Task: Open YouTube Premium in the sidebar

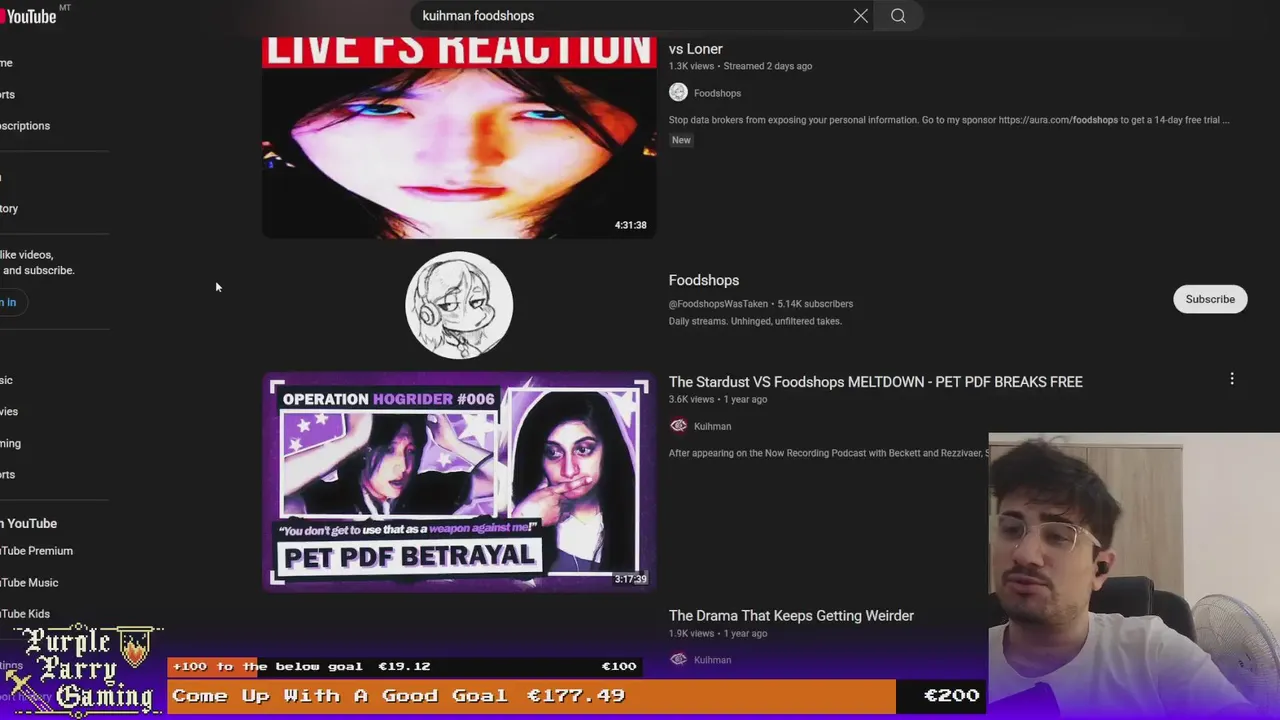Action: pos(36,551)
